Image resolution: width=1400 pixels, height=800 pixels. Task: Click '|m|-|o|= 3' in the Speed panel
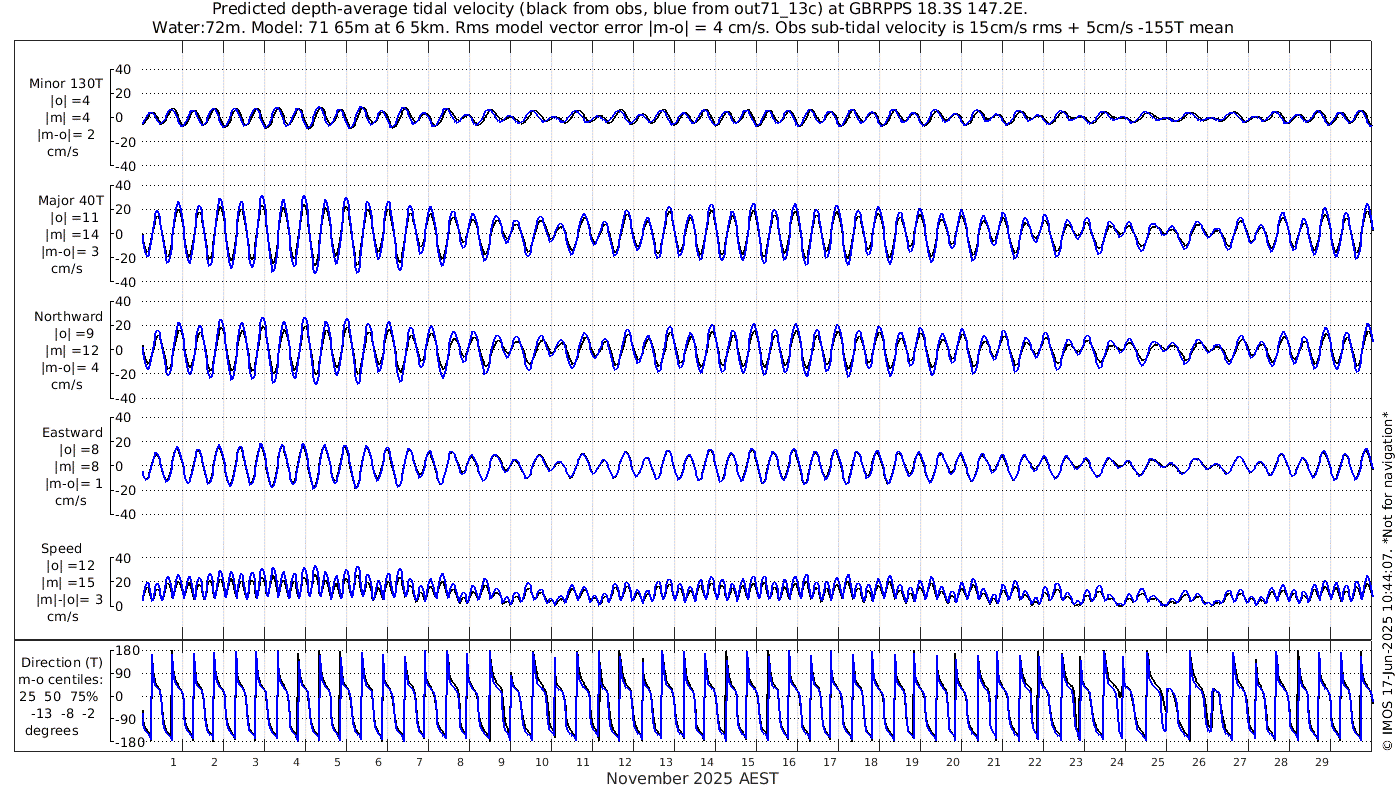[x=70, y=599]
